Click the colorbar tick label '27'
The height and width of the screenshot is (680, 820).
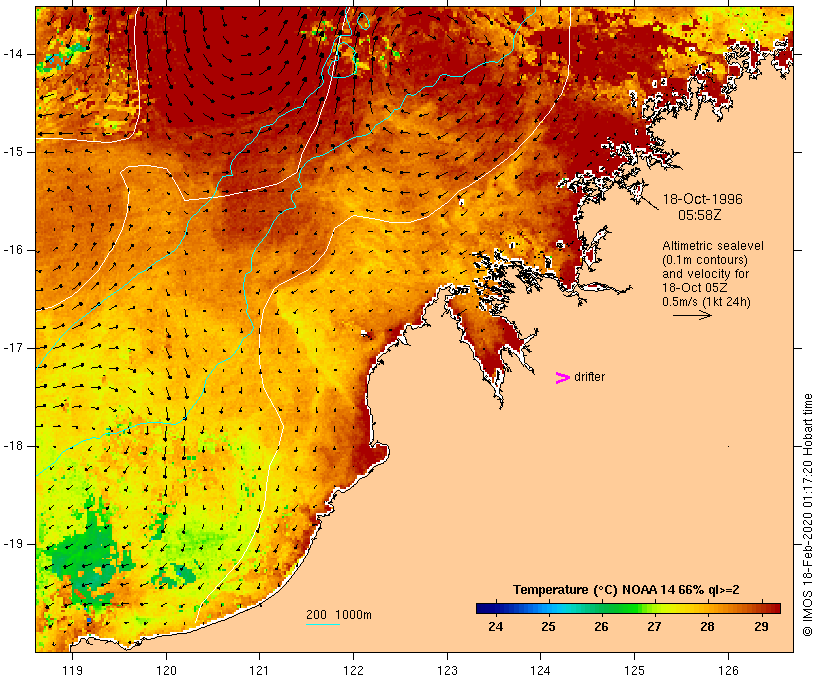coord(654,626)
